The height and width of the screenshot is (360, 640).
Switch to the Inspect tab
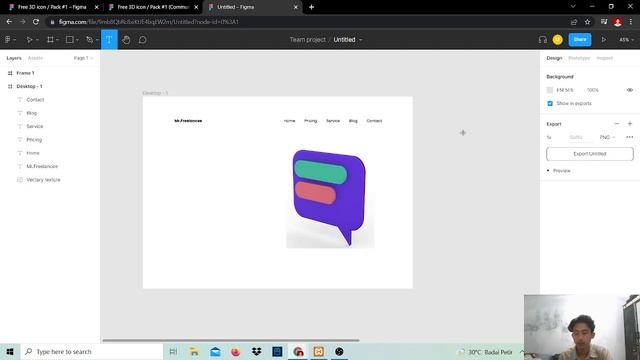tap(604, 58)
